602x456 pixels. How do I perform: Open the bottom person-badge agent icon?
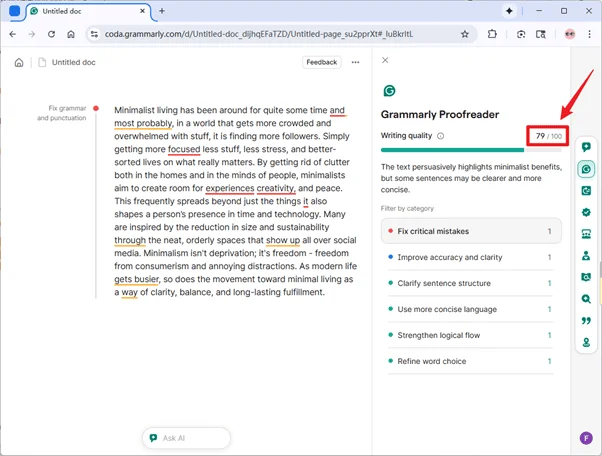pyautogui.click(x=586, y=342)
